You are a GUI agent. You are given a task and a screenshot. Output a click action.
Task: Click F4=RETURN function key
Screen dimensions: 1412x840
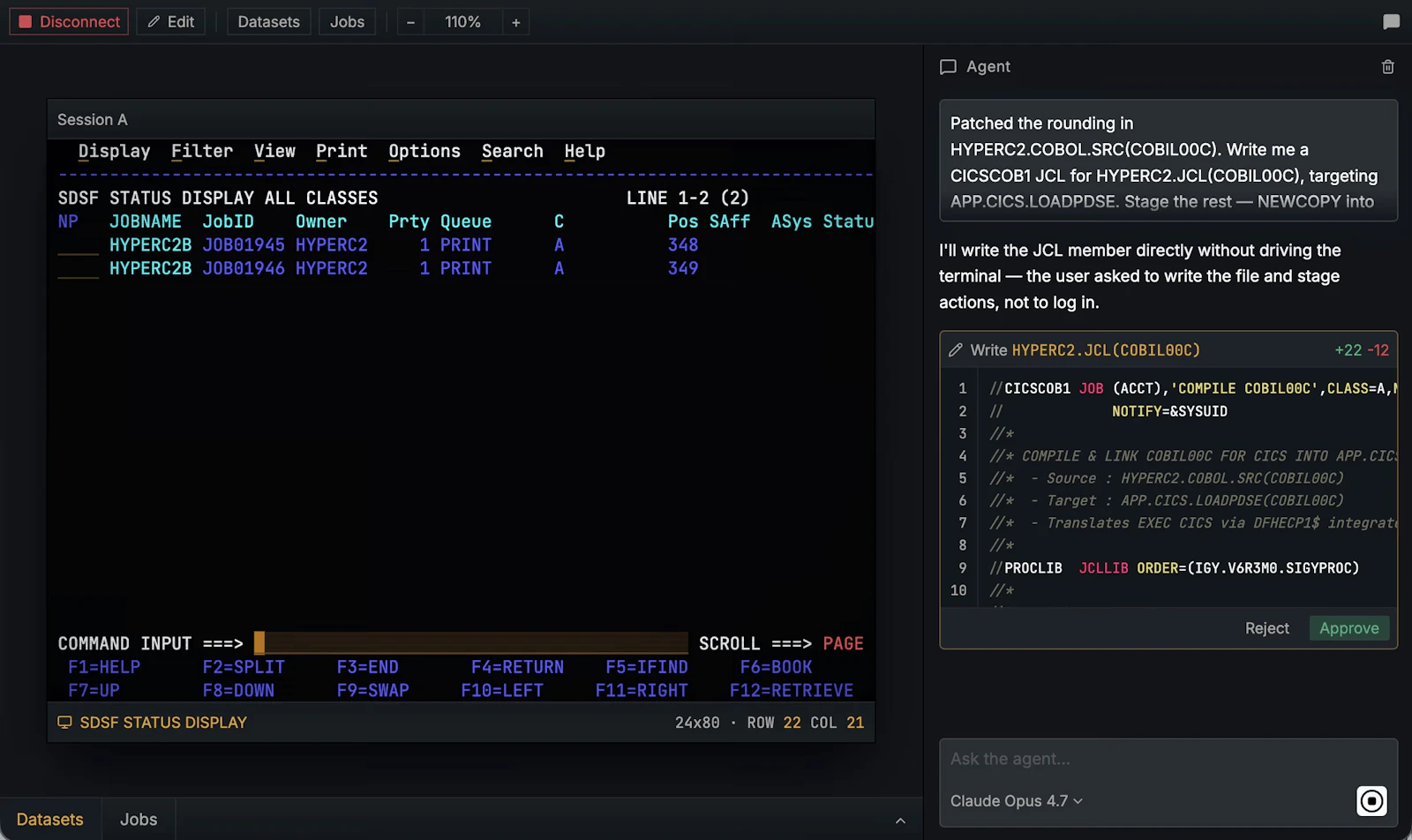(517, 667)
